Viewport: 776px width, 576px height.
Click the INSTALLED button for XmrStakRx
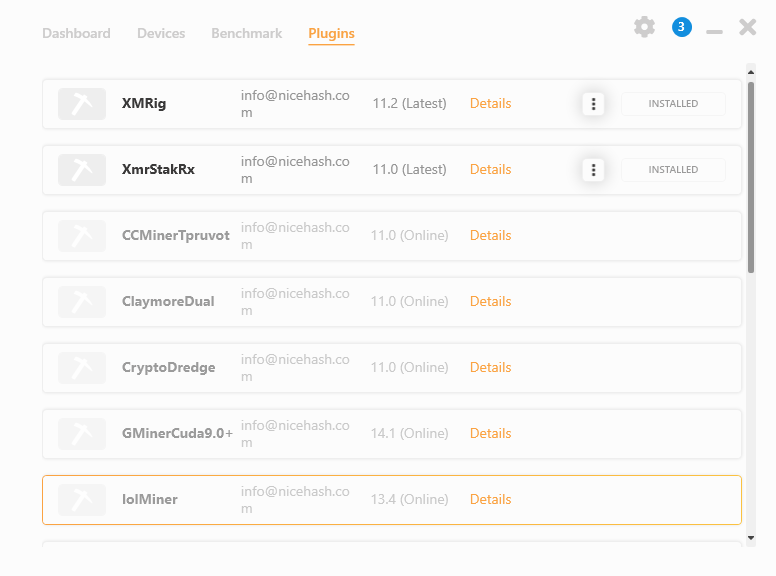tap(673, 170)
